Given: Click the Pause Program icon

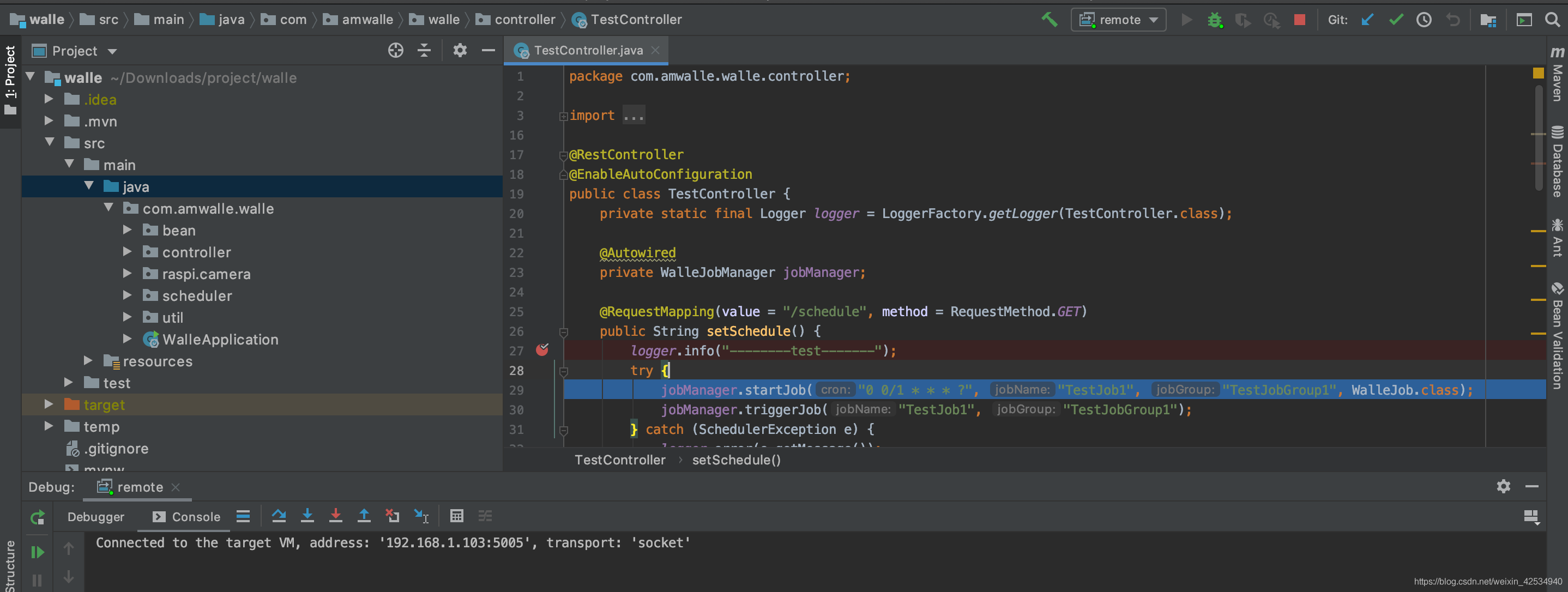Looking at the screenshot, I should [x=37, y=581].
